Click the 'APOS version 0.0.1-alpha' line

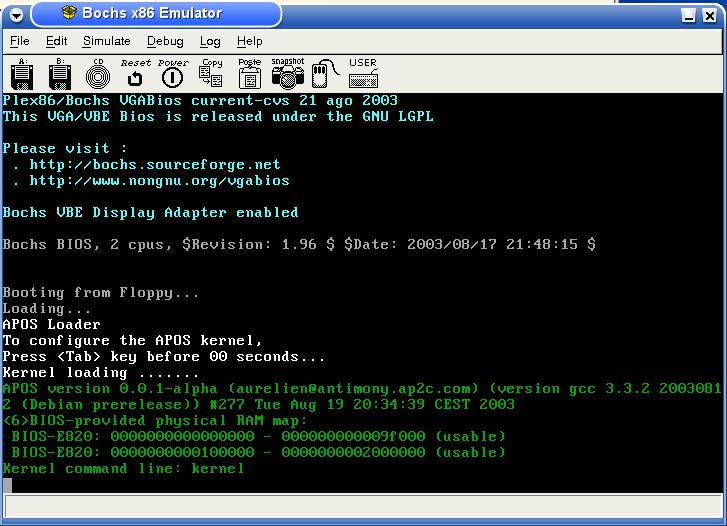[x=362, y=389]
